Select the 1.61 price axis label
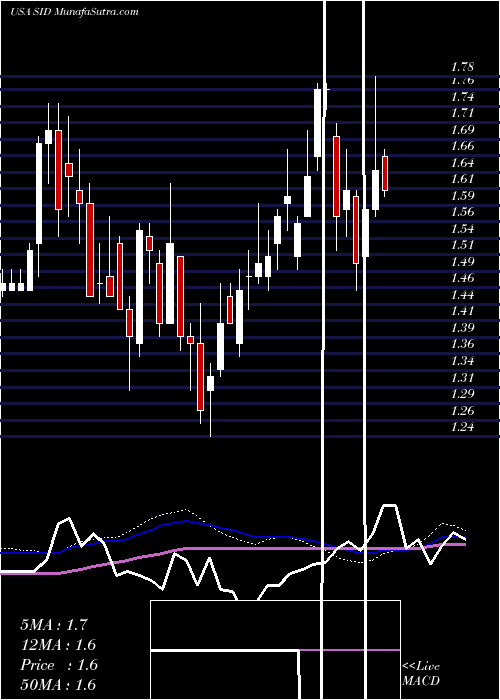Image resolution: width=500 pixels, height=700 pixels. click(462, 179)
